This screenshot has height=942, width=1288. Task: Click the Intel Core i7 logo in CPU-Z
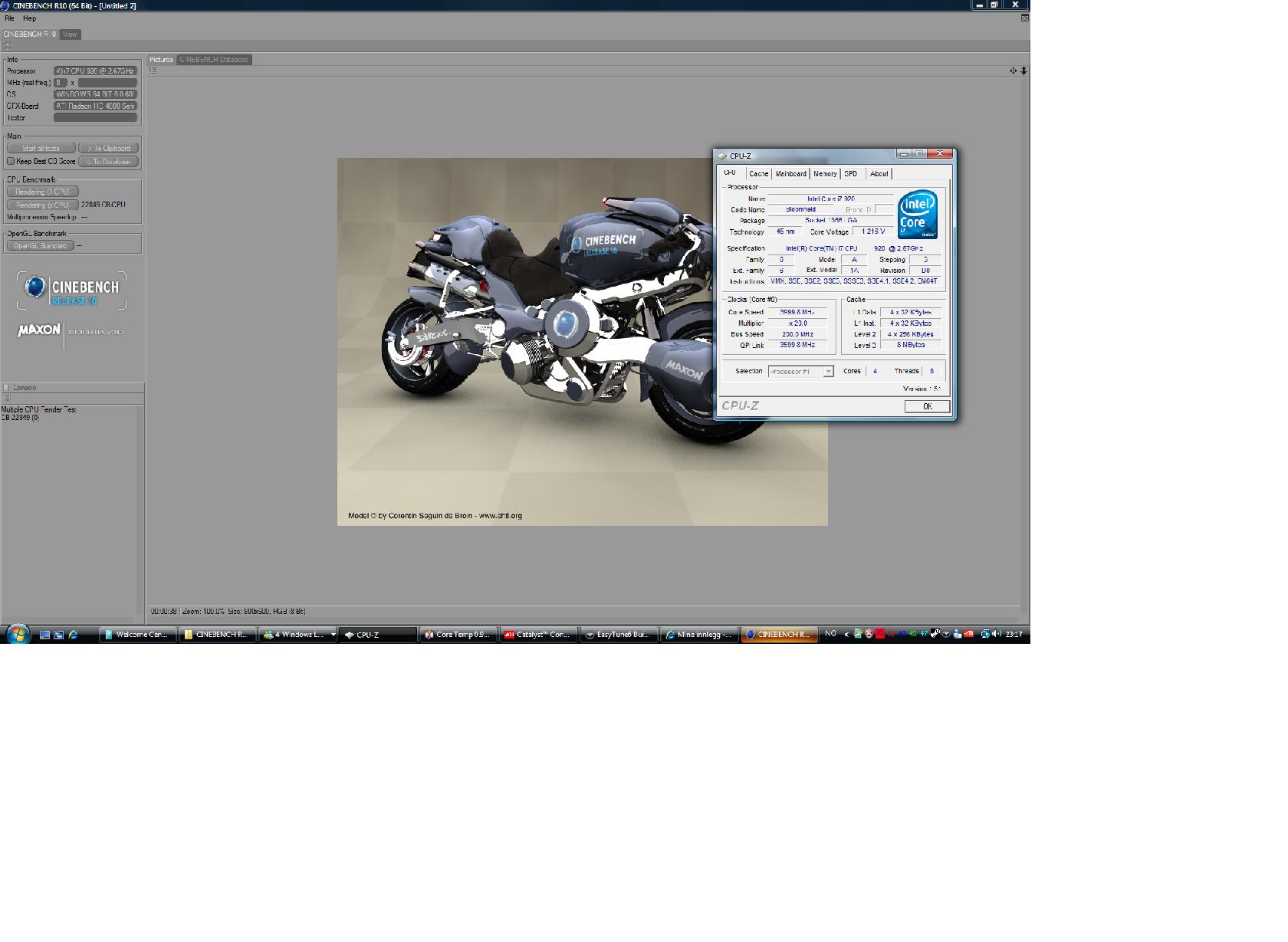(918, 215)
